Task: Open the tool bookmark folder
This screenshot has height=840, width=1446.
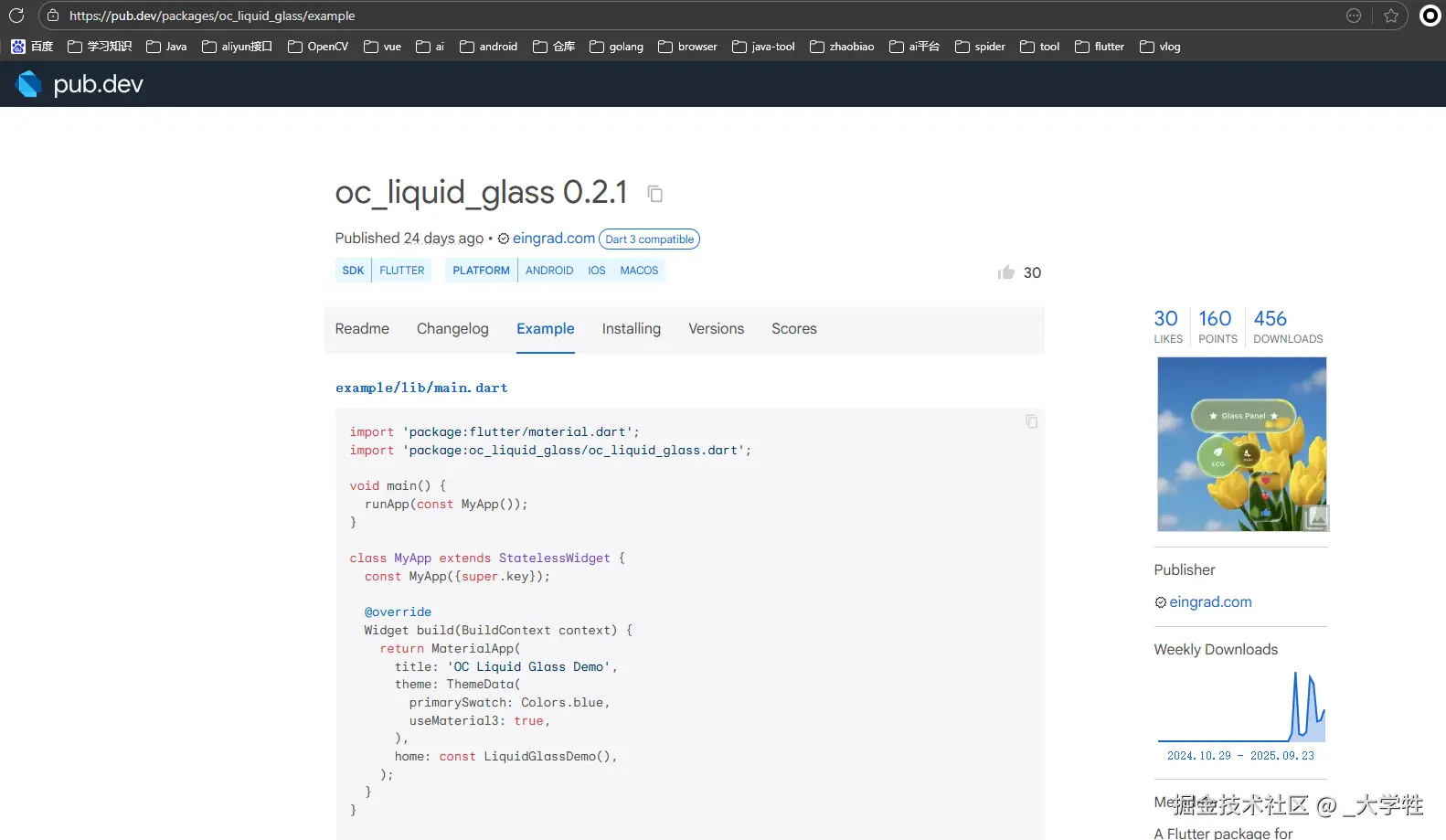Action: pos(1039,47)
